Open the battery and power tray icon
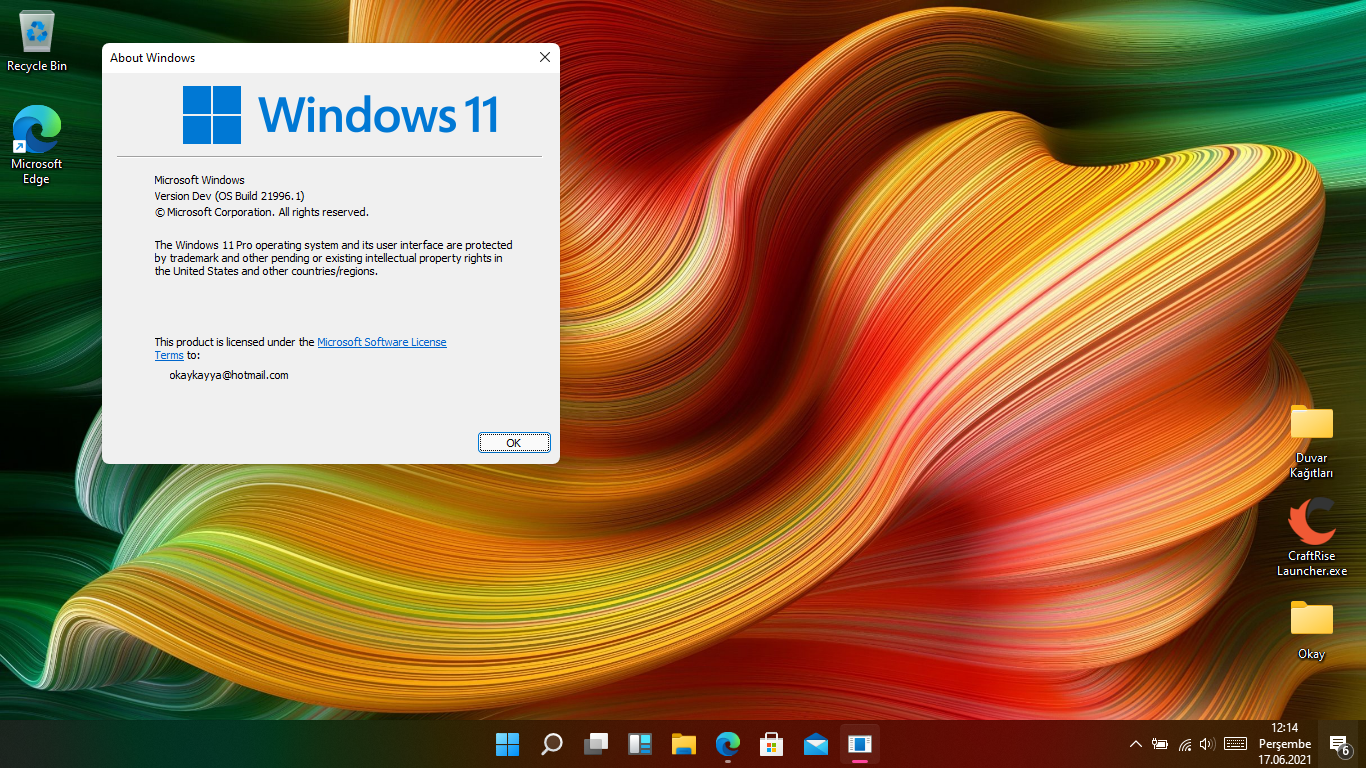Image resolution: width=1366 pixels, height=768 pixels. pyautogui.click(x=1160, y=744)
